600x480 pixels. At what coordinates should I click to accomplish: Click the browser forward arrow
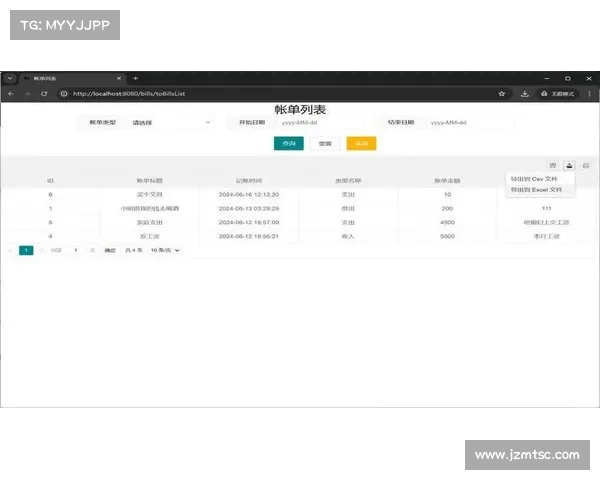pos(28,94)
